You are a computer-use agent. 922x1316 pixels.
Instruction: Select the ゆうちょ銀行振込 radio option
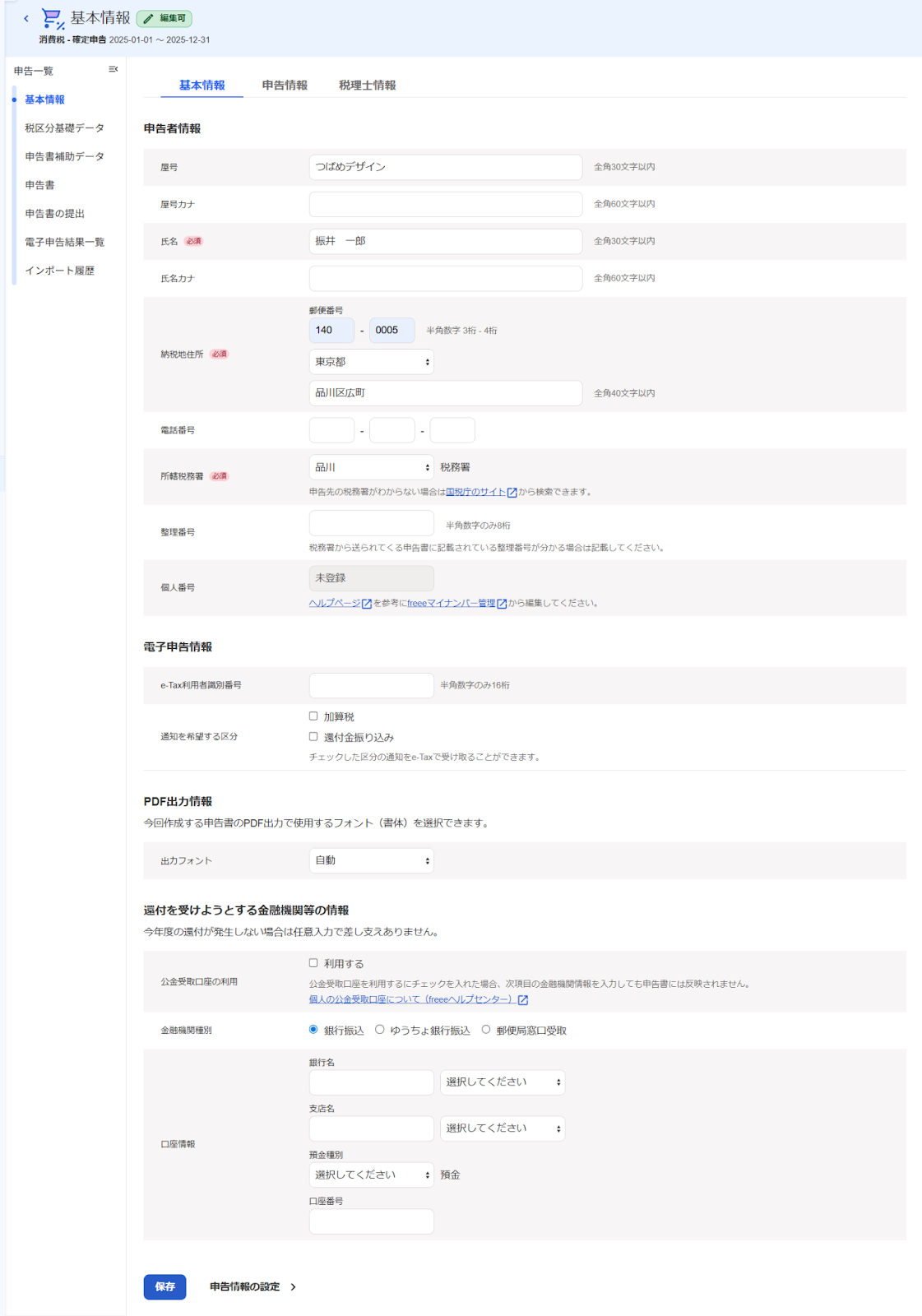380,1030
